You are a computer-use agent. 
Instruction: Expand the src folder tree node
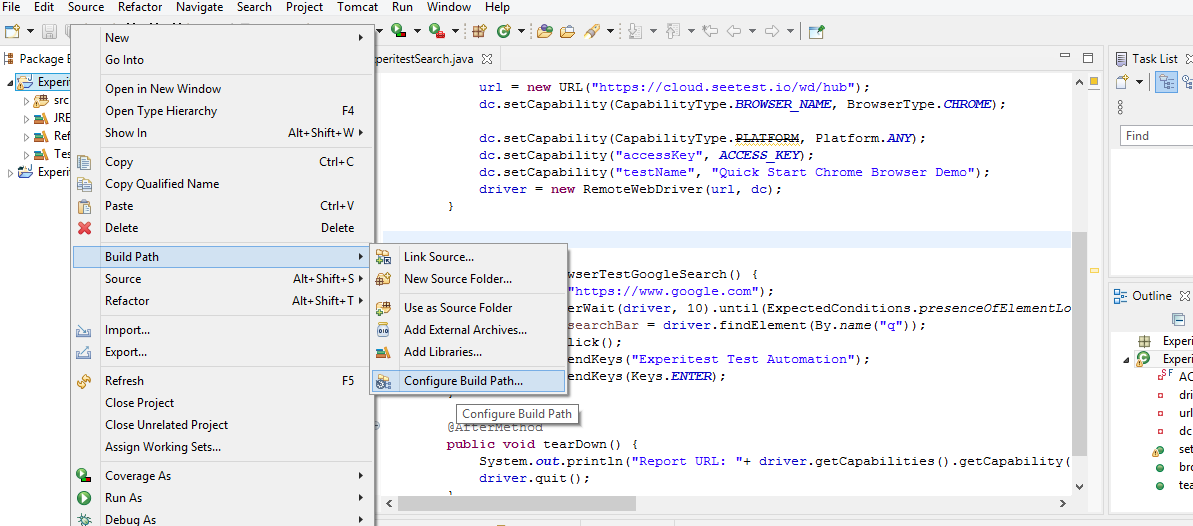click(27, 100)
